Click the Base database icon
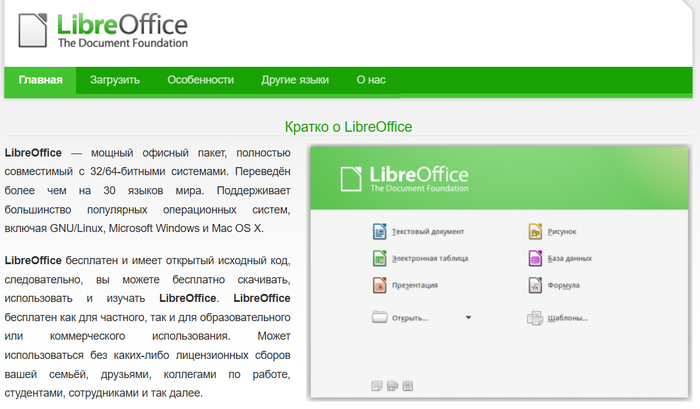 [535, 258]
